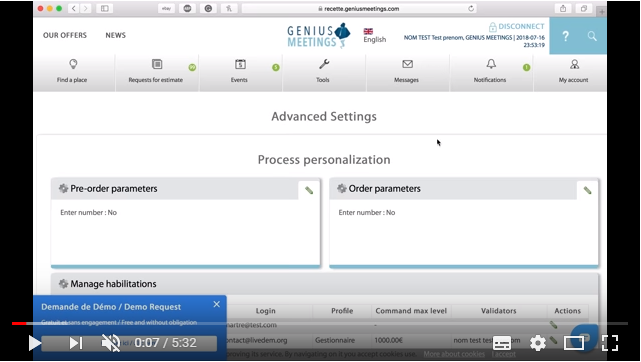The width and height of the screenshot is (641, 362).
Task: Click the Validators column header
Action: click(x=499, y=311)
